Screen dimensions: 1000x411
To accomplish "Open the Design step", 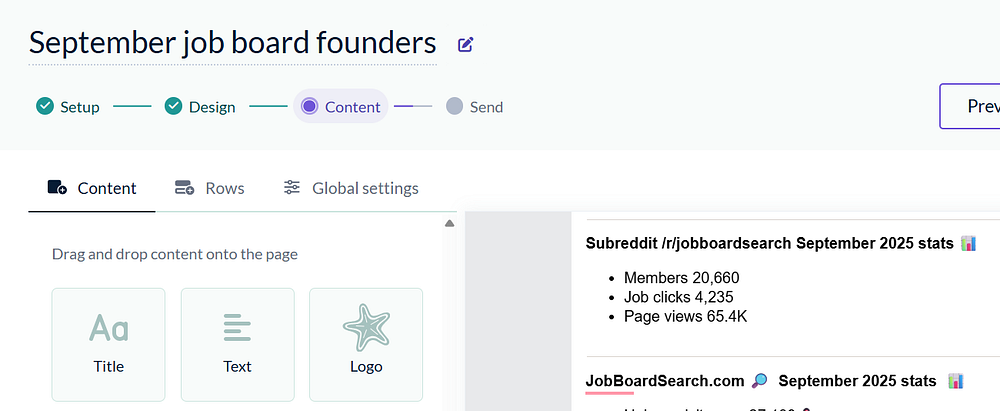I will point(200,107).
